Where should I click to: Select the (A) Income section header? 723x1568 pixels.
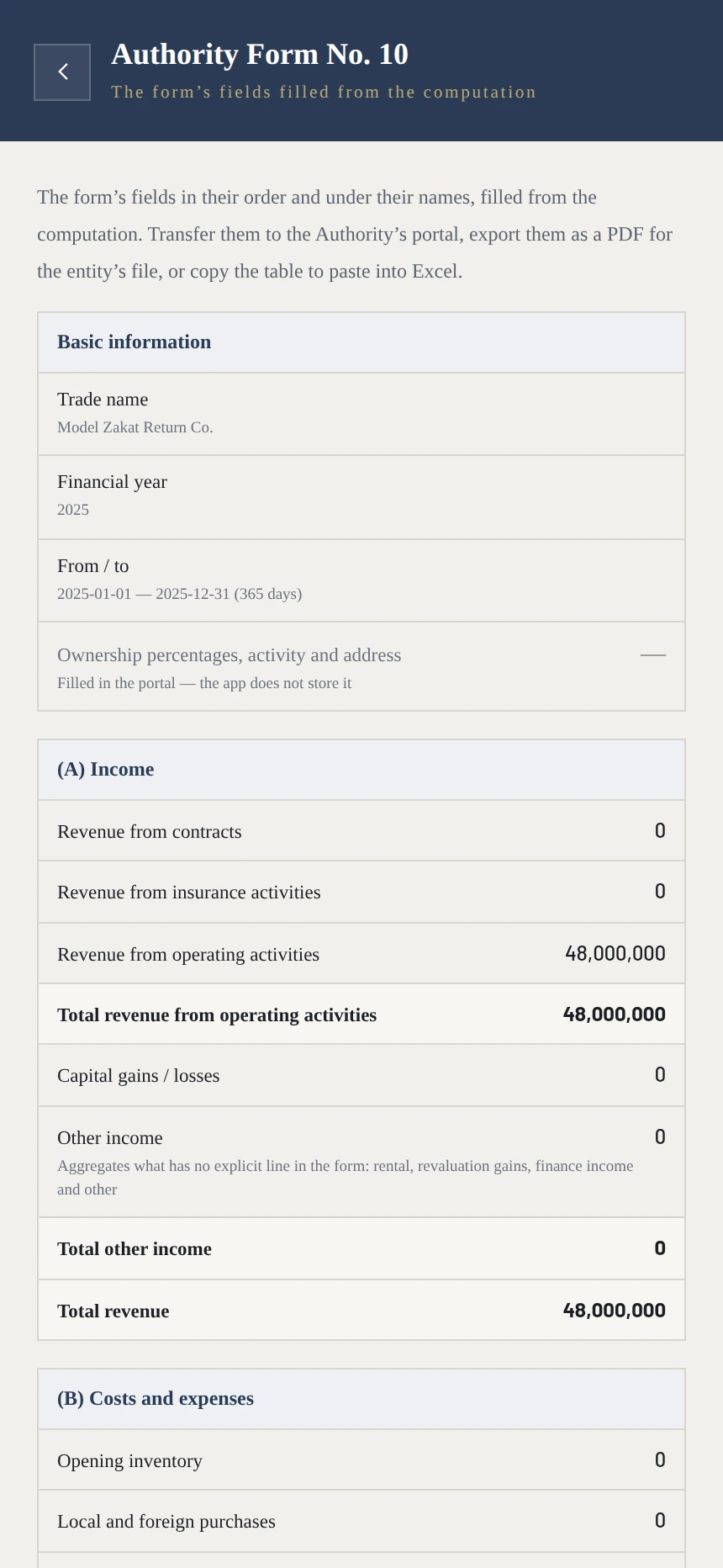pos(361,770)
